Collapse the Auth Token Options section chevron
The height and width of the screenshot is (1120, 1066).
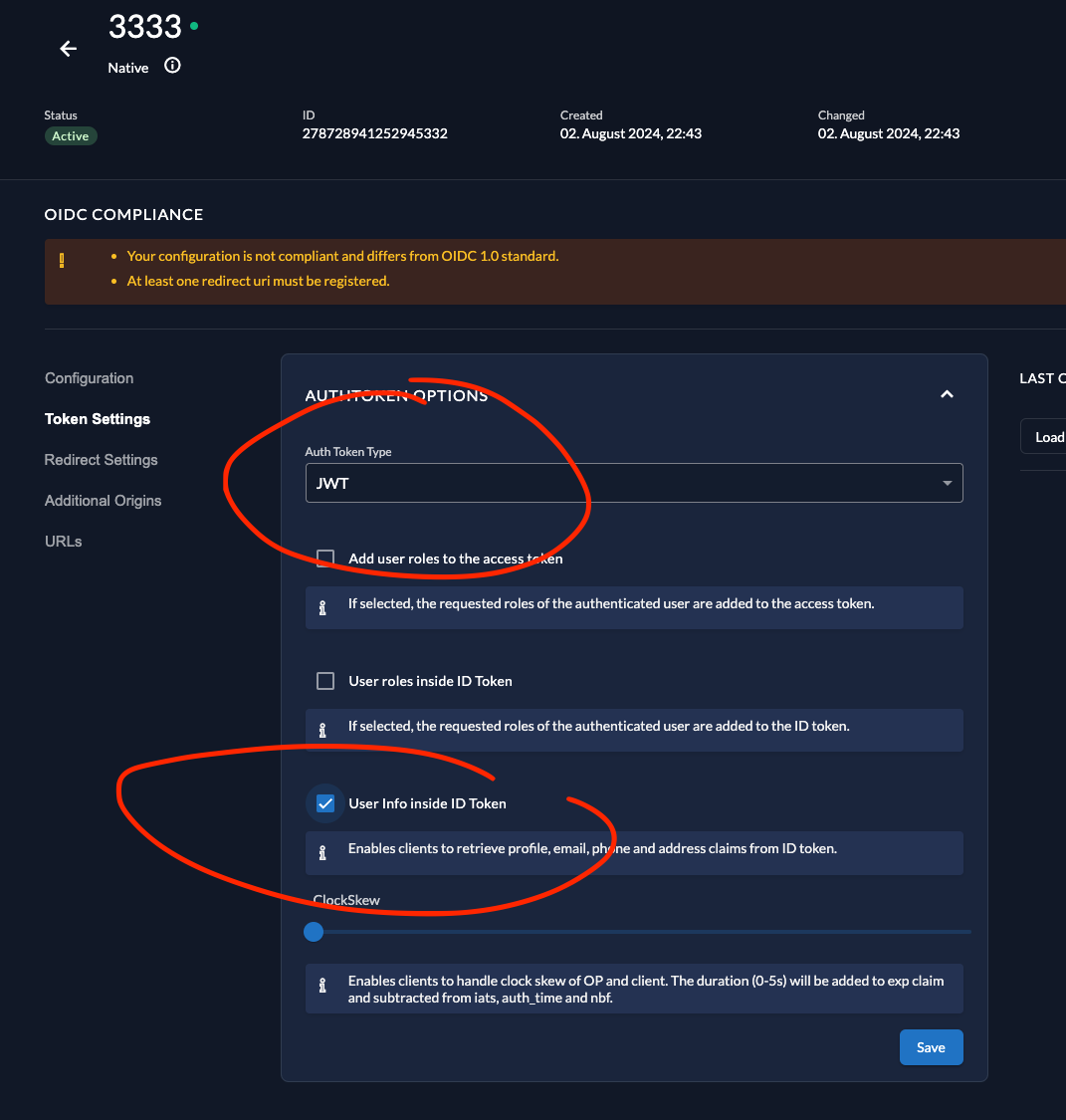click(947, 394)
